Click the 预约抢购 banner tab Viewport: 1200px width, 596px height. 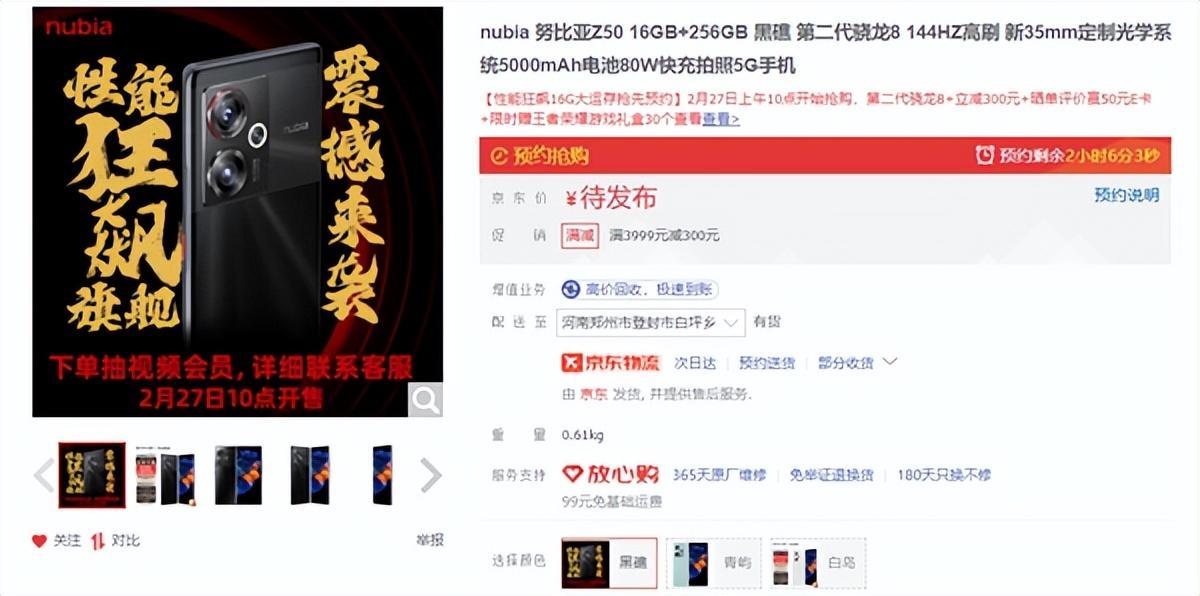point(539,156)
